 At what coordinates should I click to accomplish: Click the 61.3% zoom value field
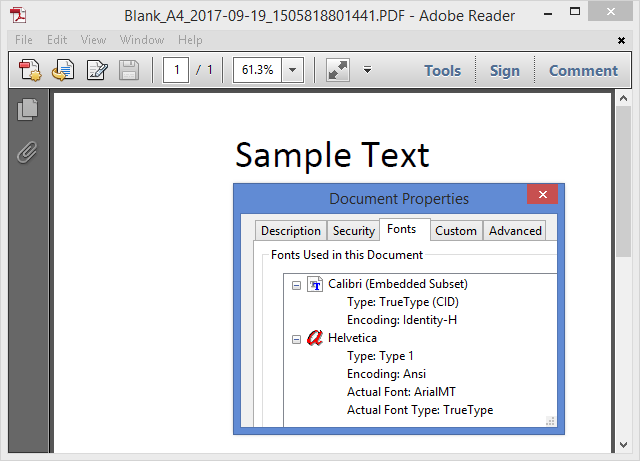(x=257, y=70)
